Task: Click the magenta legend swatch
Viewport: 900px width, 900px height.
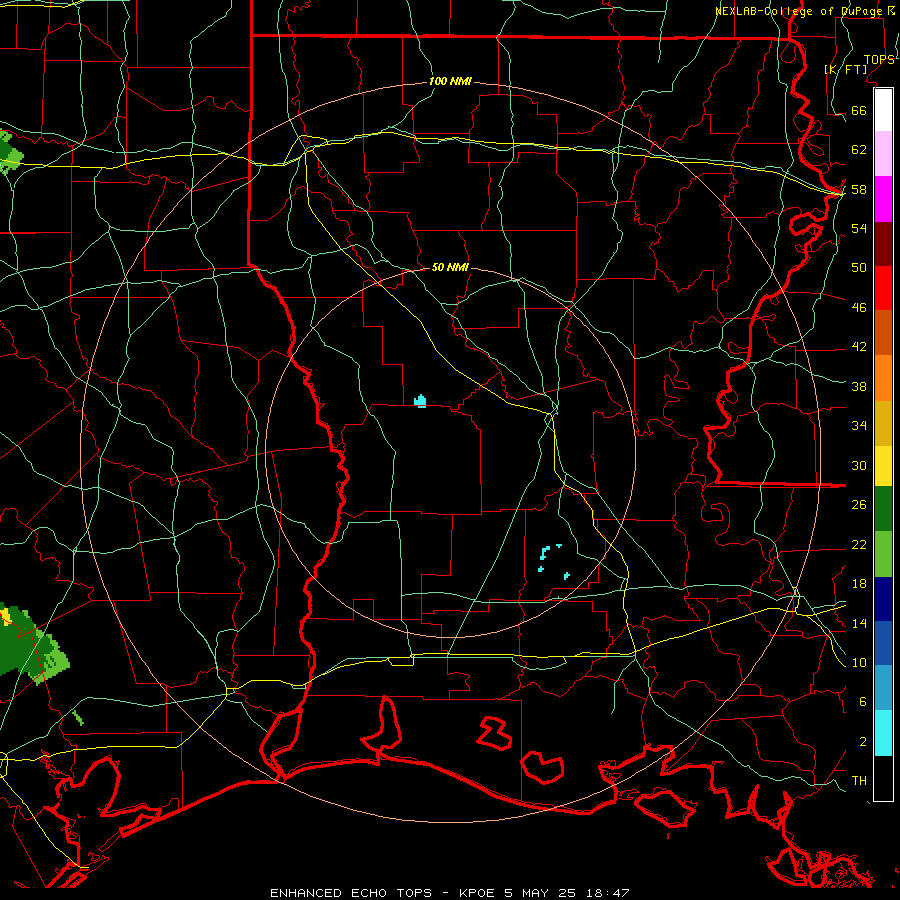Action: 883,199
